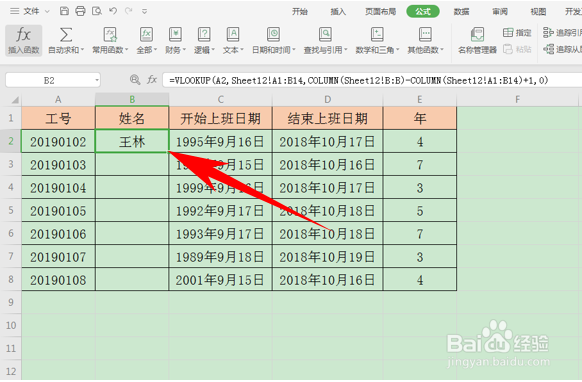Switch to the 开始 tab
This screenshot has width=582, height=382.
click(x=300, y=12)
